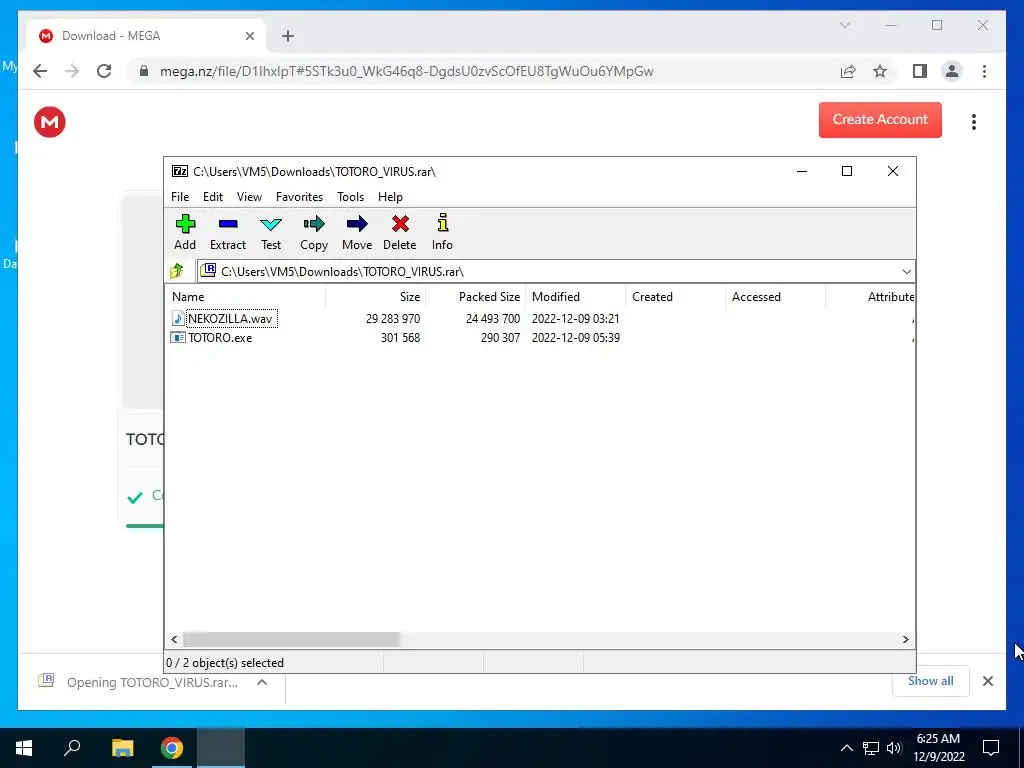Click the horizontal scrollbar thumb
Viewport: 1024px width, 768px height.
pos(291,639)
